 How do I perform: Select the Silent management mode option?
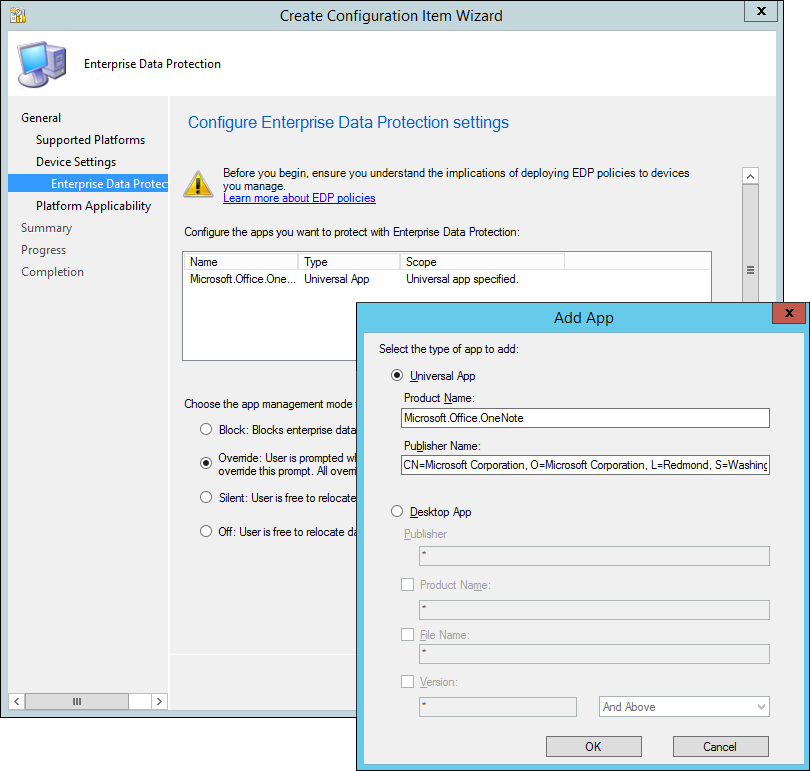[206, 497]
